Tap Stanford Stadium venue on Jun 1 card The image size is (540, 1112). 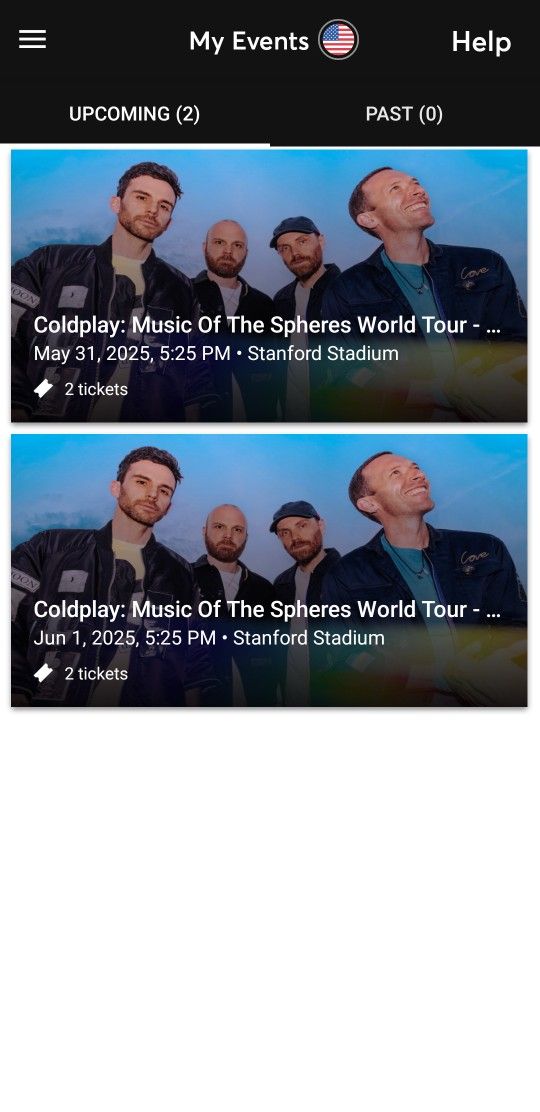(309, 638)
